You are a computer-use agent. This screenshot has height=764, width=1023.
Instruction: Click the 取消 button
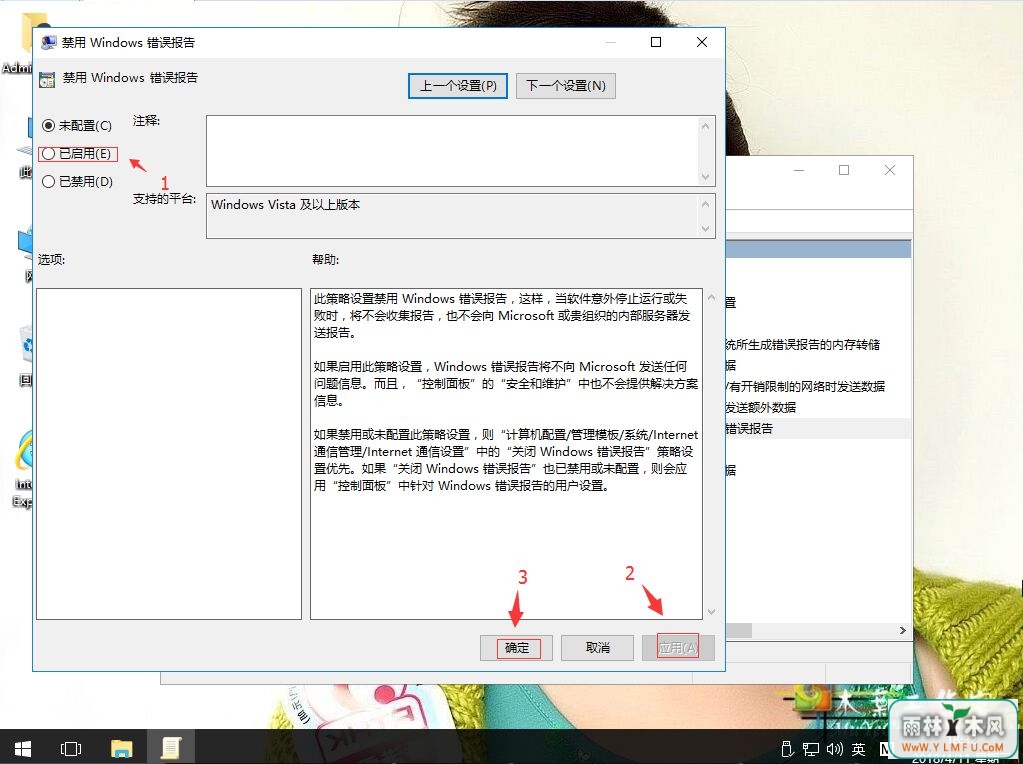(598, 648)
